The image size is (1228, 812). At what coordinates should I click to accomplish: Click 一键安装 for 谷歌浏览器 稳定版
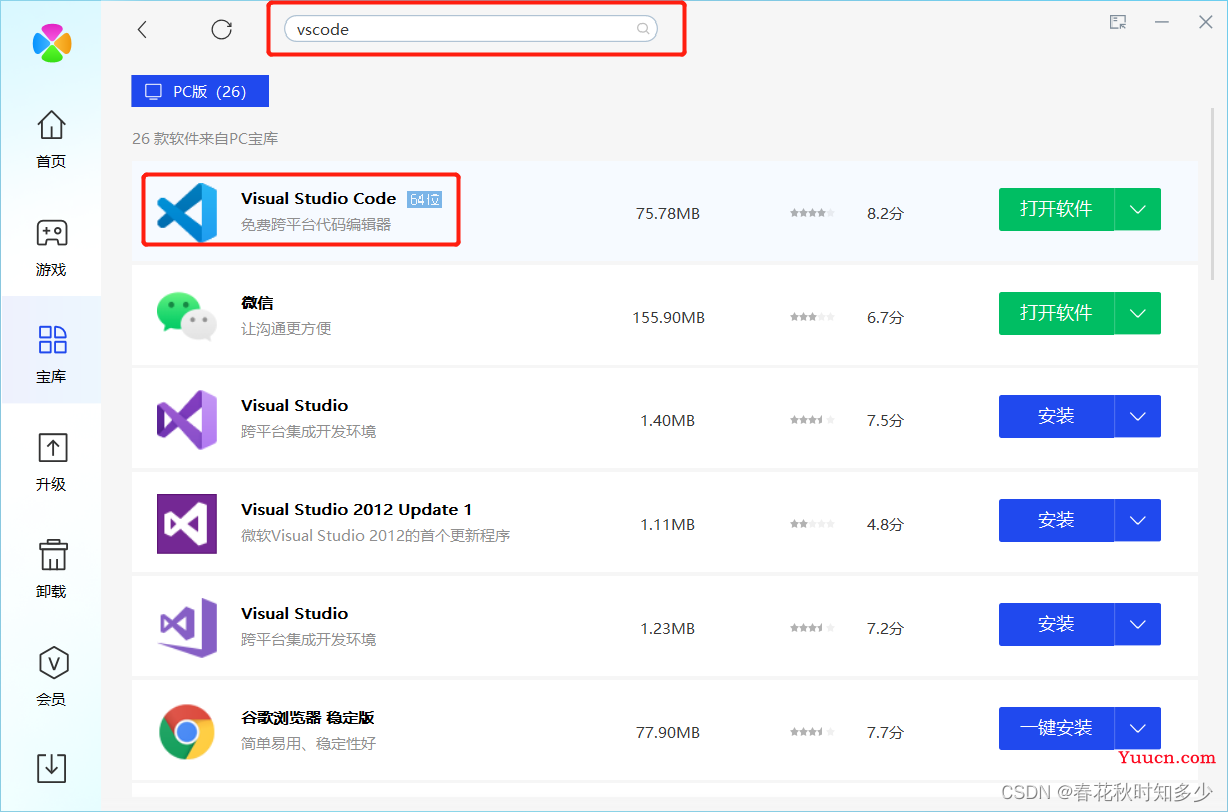point(1056,728)
